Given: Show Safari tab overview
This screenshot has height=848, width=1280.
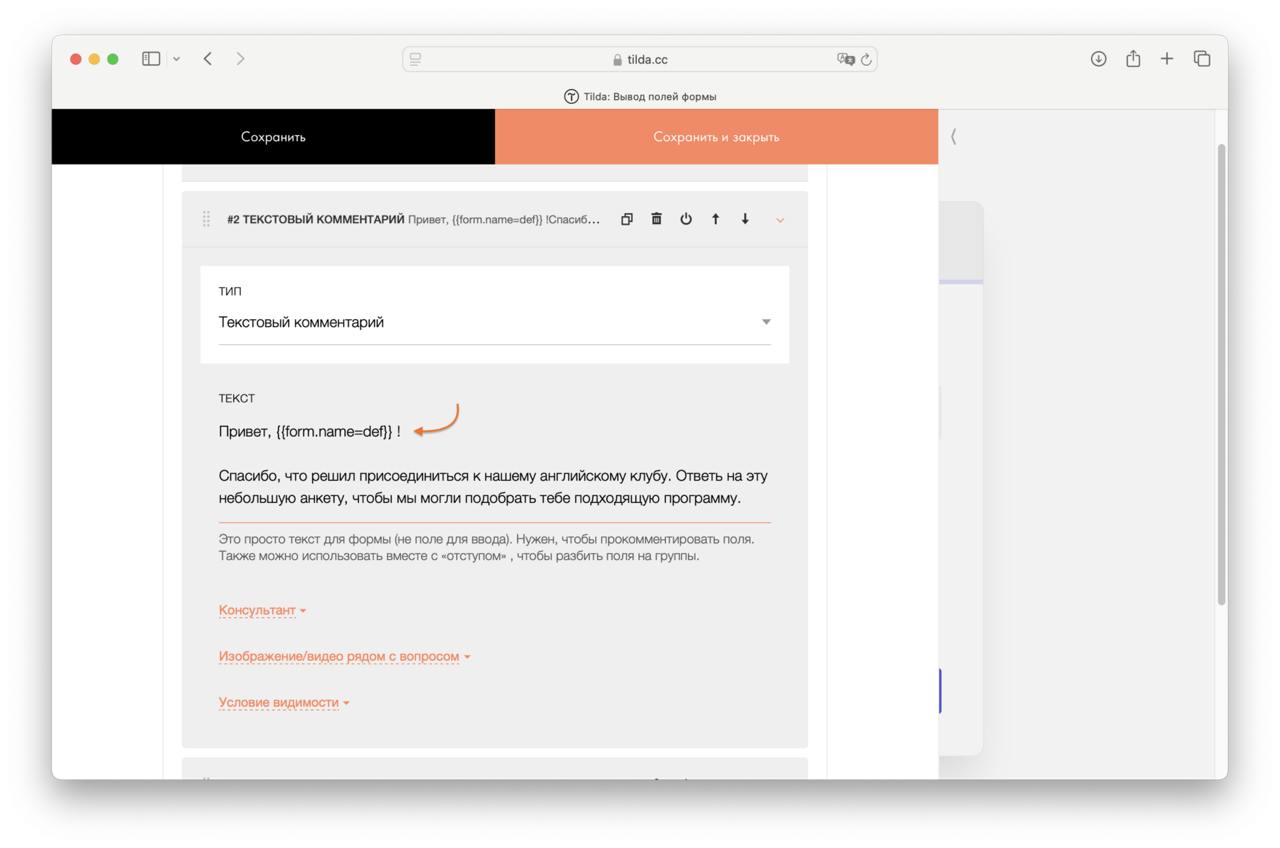Looking at the screenshot, I should click(x=1202, y=59).
